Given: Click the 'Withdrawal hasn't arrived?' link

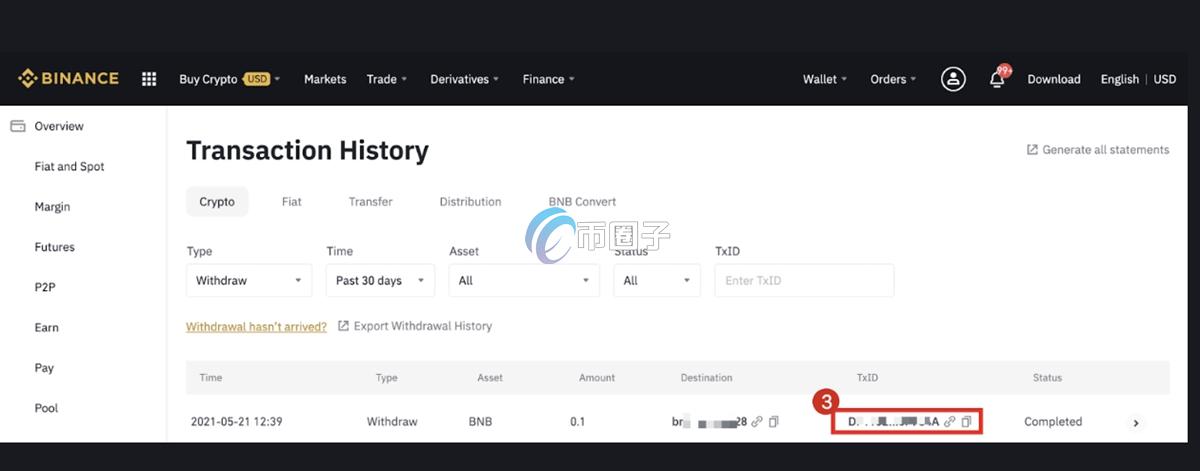Looking at the screenshot, I should 256,326.
